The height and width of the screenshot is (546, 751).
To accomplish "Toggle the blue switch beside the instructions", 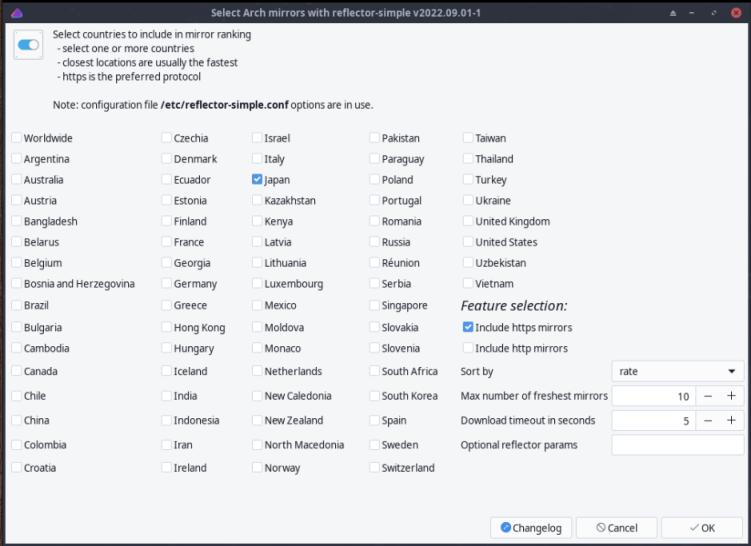I will click(x=28, y=45).
